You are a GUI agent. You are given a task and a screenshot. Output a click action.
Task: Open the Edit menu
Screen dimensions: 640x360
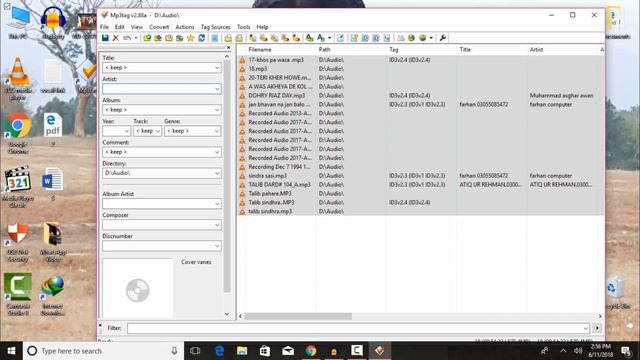[120, 27]
